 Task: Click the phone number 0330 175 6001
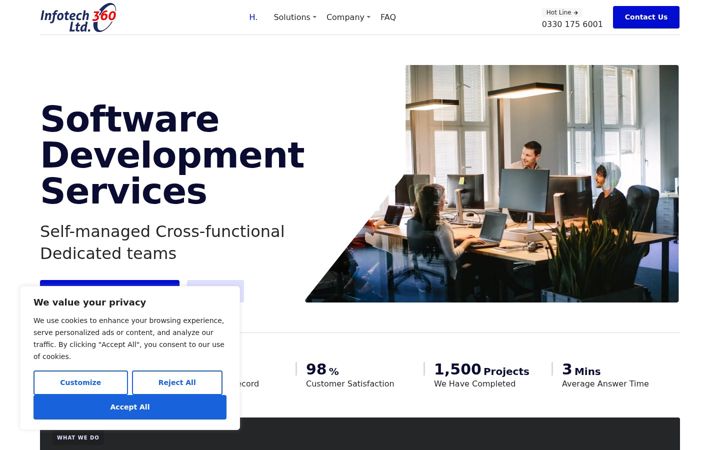[572, 24]
